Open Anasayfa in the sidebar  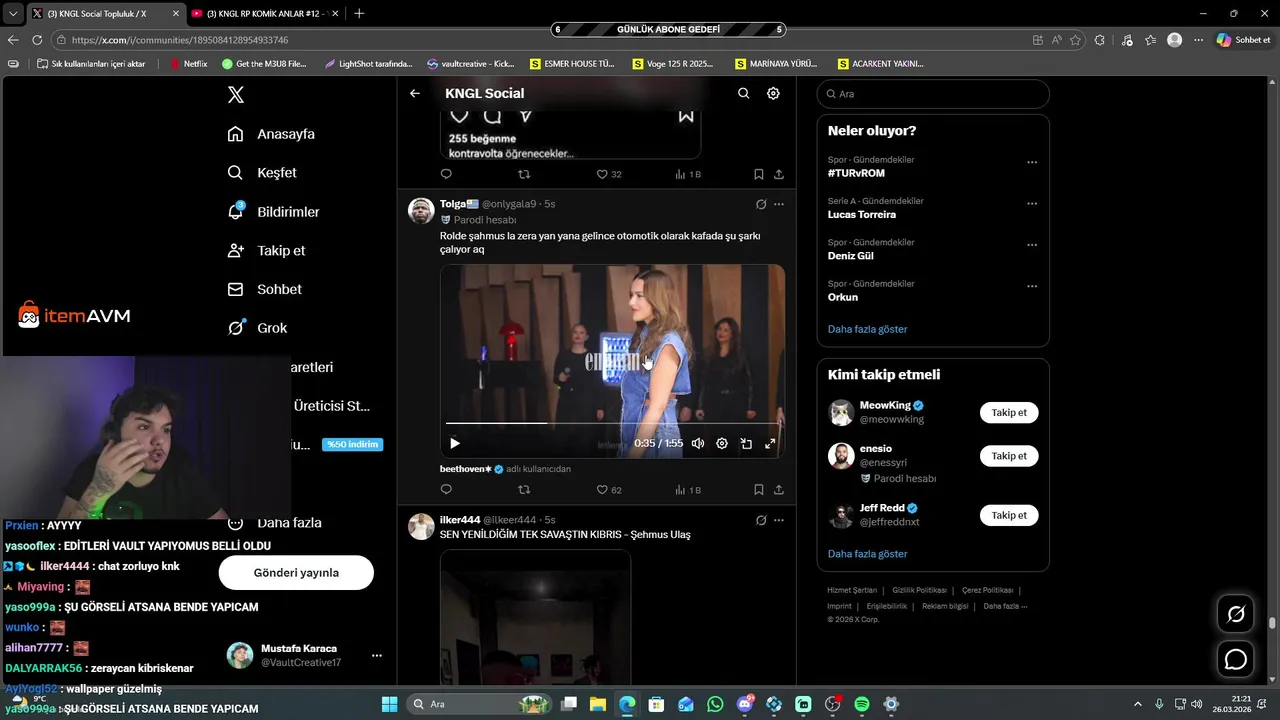[x=271, y=134]
